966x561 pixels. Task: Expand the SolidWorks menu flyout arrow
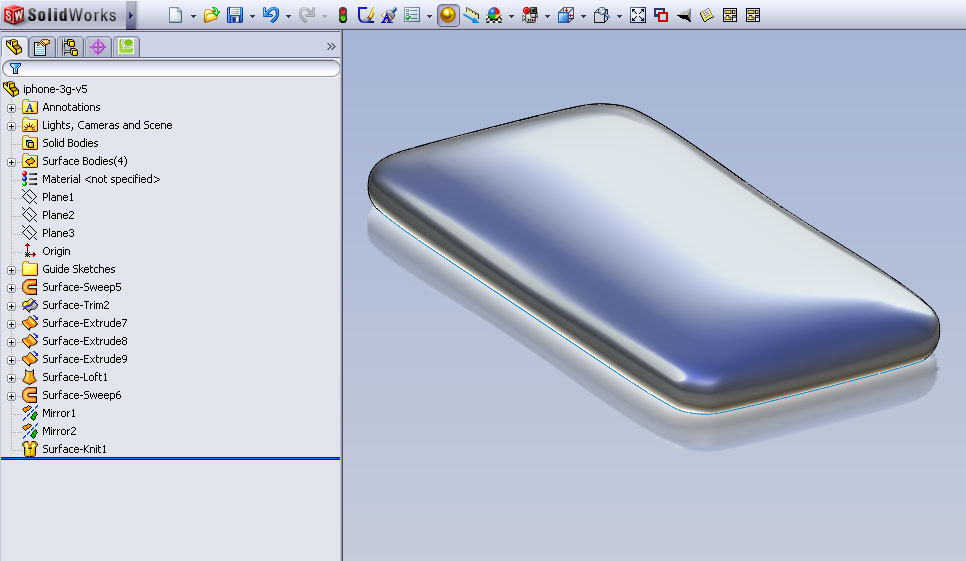click(131, 15)
